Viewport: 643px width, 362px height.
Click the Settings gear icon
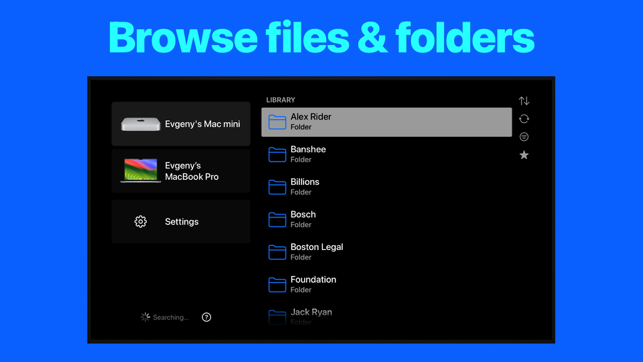tap(140, 221)
